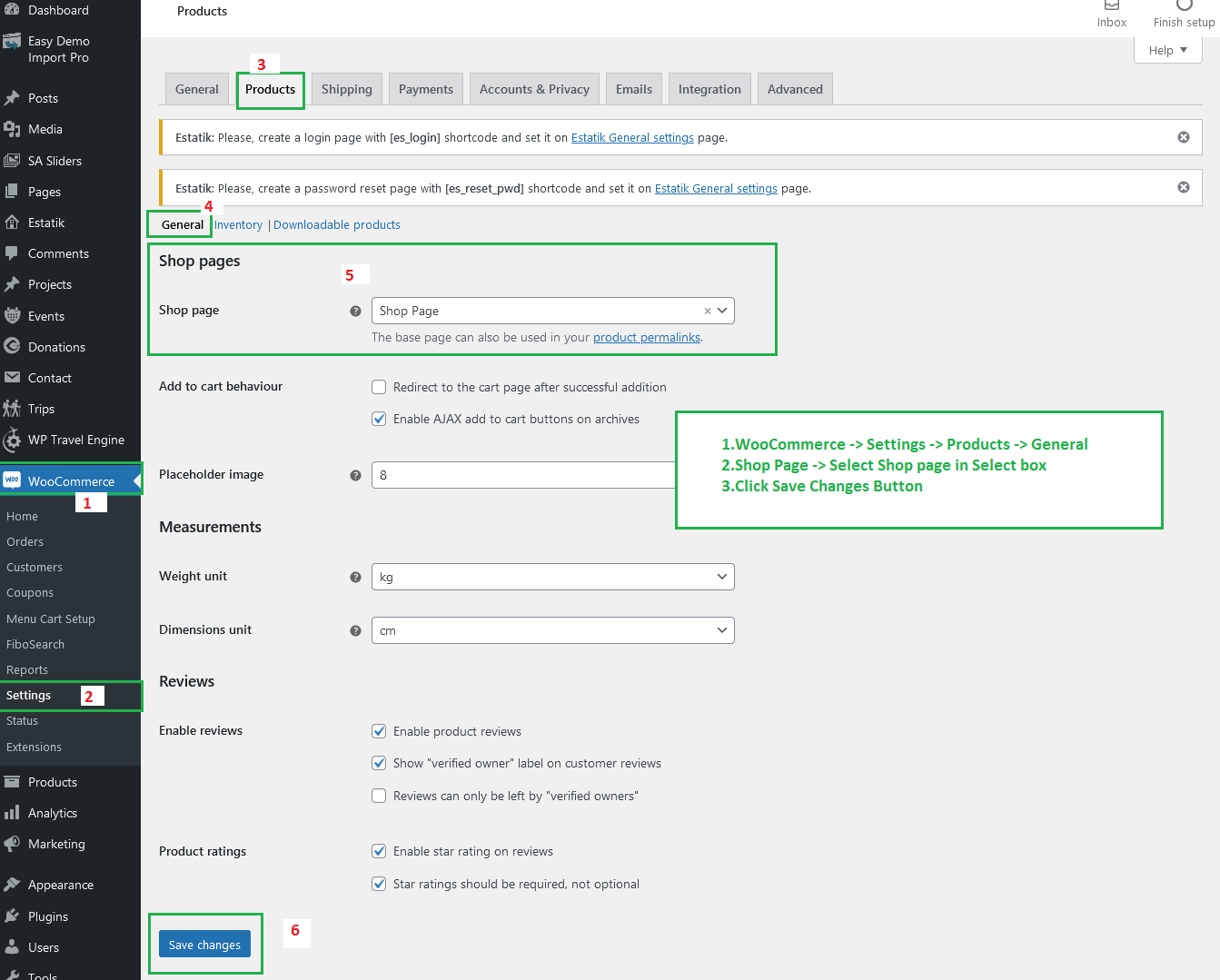Open WooCommerce Coupons submenu item
Screen dimensions: 1220x980
30,592
